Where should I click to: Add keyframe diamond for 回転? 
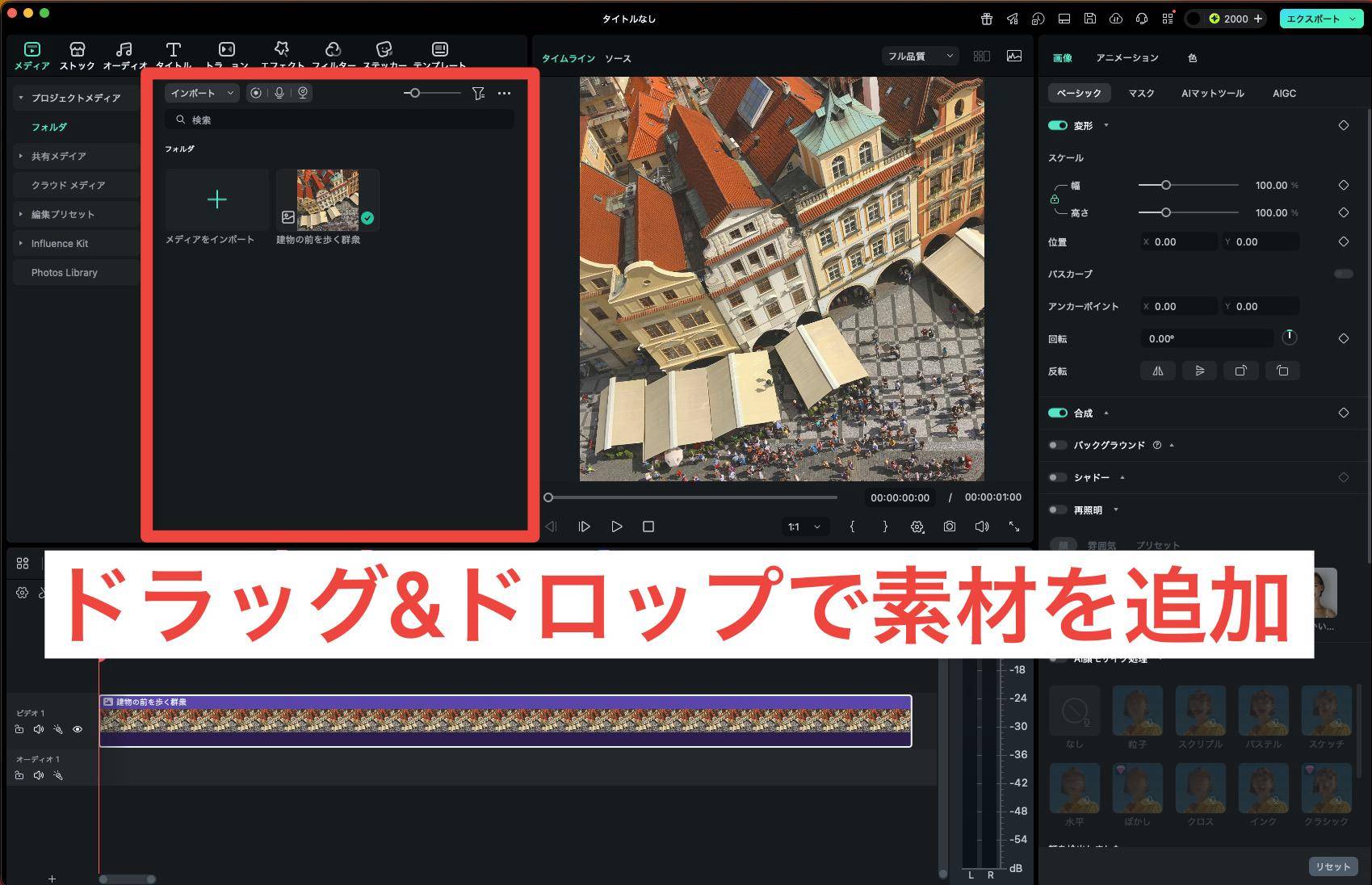1344,338
